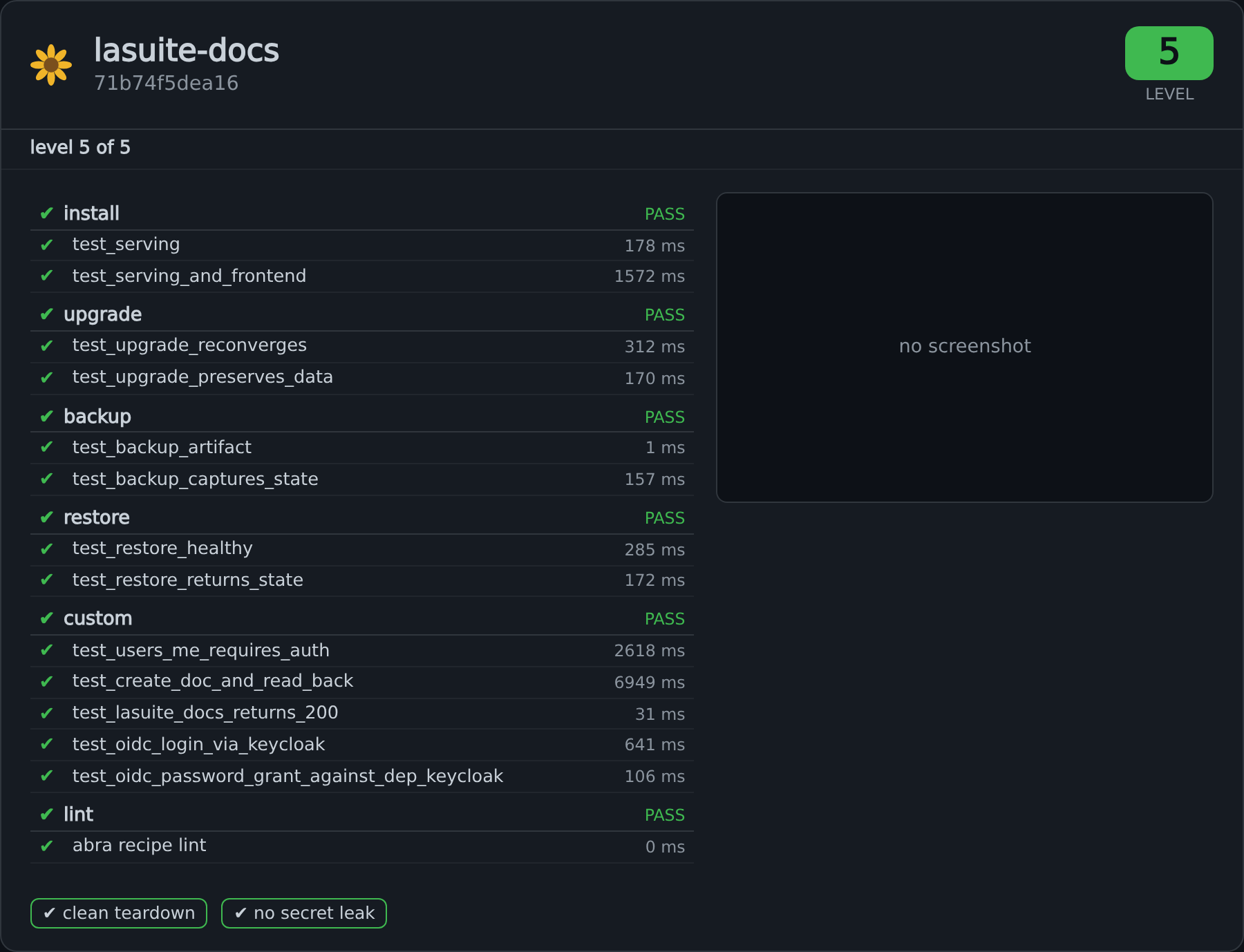
Task: Click the checkmark beside custom
Action: [47, 618]
